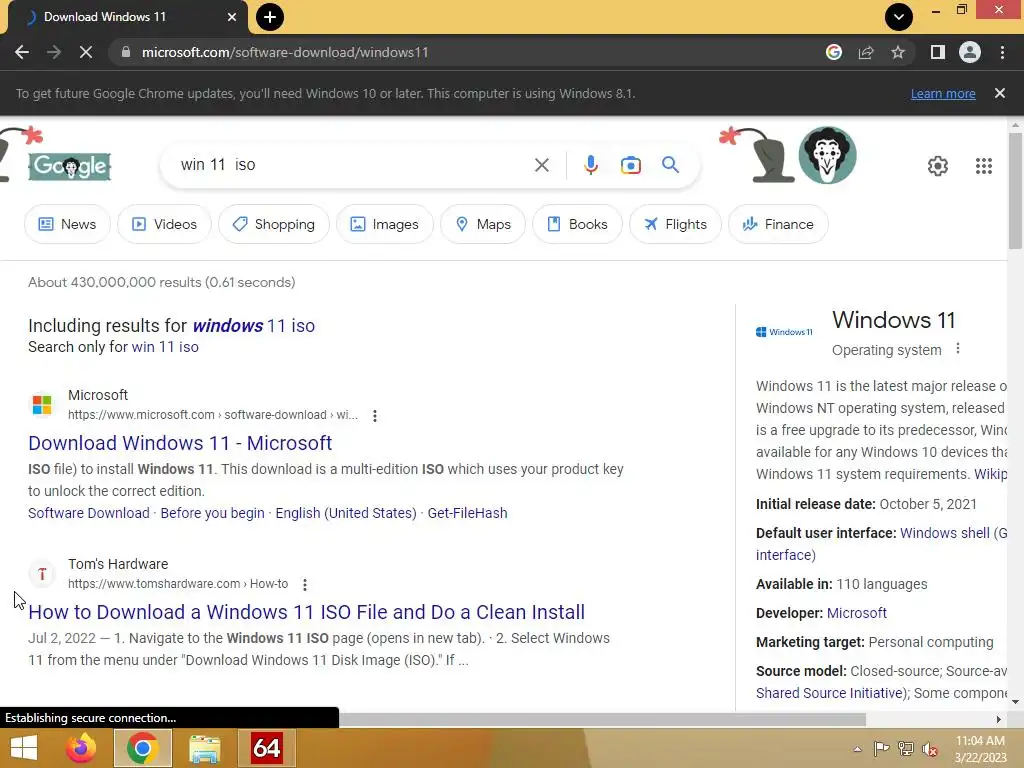Switch to Videos results tab
The image size is (1024, 768).
coord(164,224)
